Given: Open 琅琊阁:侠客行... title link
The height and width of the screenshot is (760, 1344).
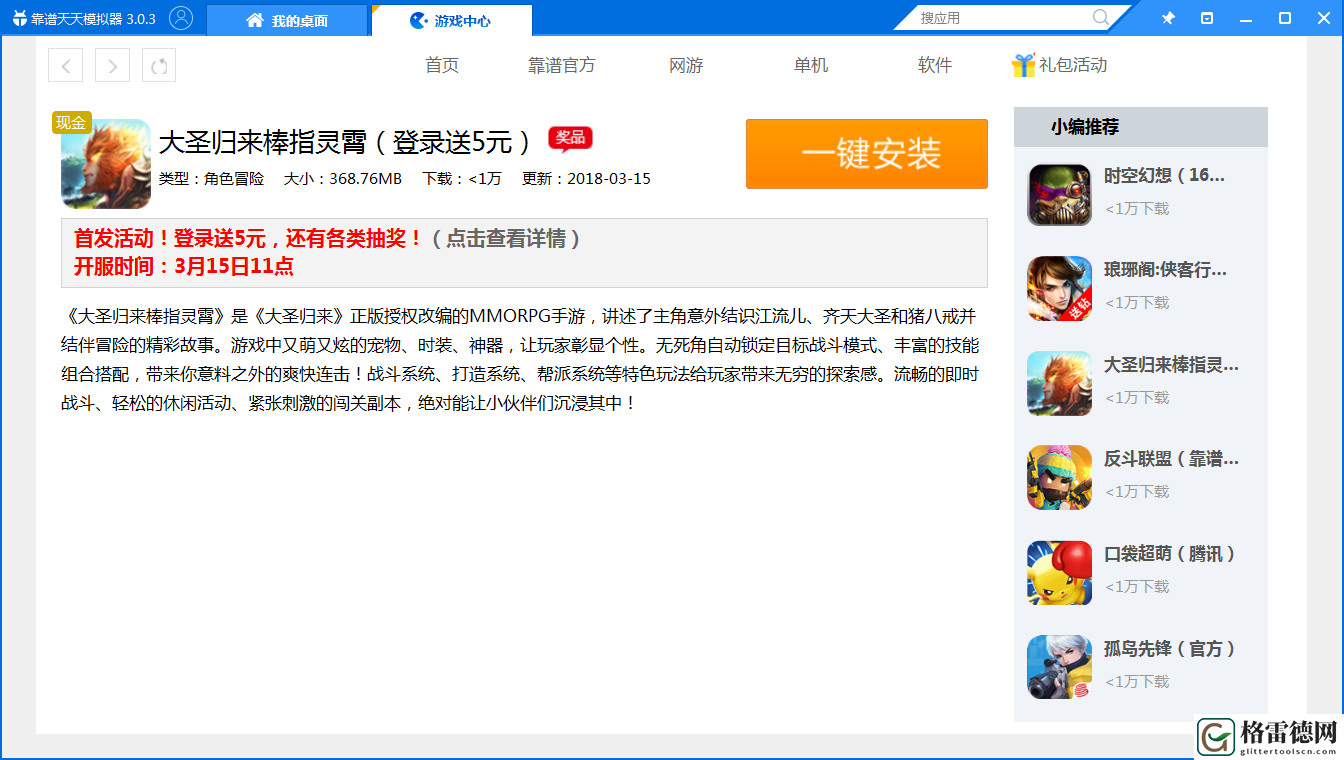Looking at the screenshot, I should [x=1165, y=270].
